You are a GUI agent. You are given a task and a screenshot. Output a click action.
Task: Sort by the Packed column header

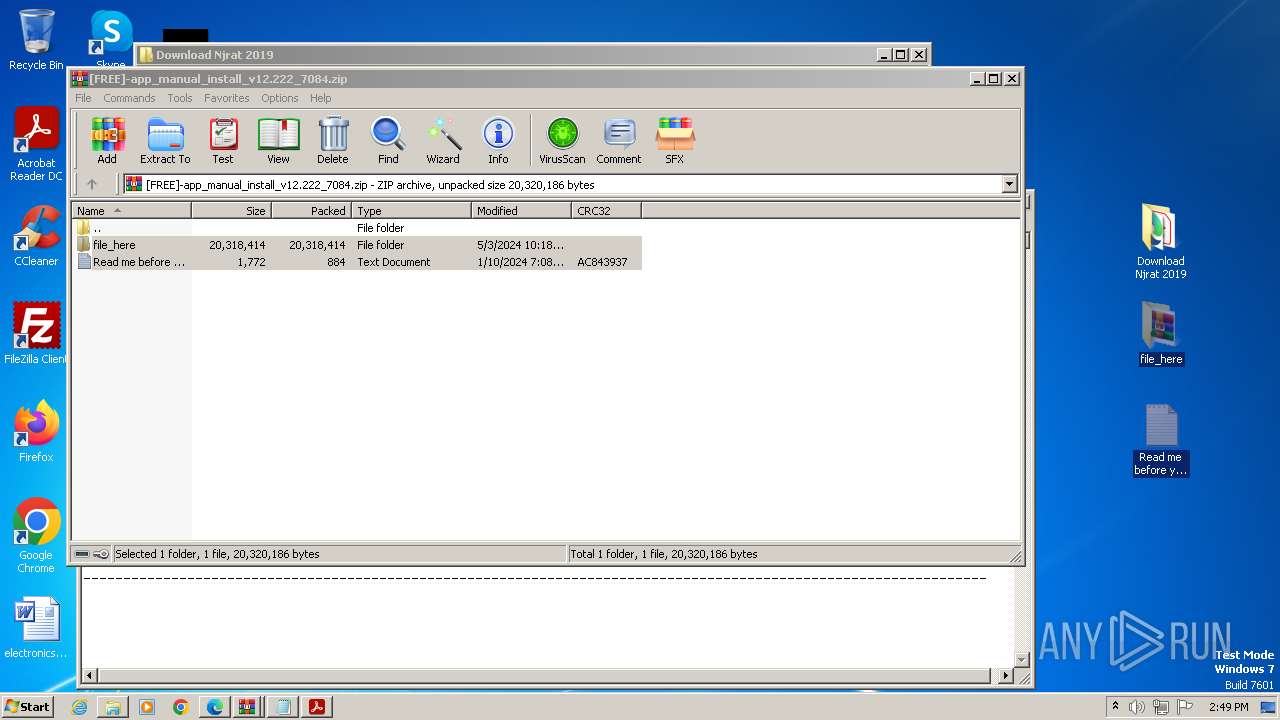pyautogui.click(x=311, y=211)
